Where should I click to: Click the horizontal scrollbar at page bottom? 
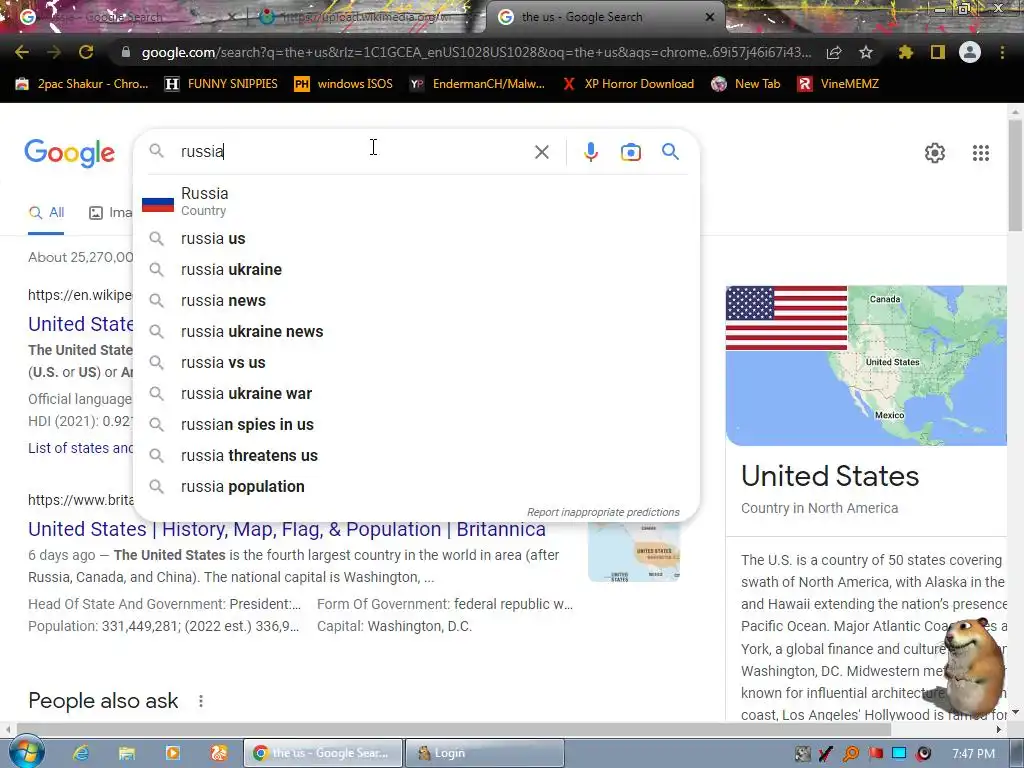pos(454,729)
